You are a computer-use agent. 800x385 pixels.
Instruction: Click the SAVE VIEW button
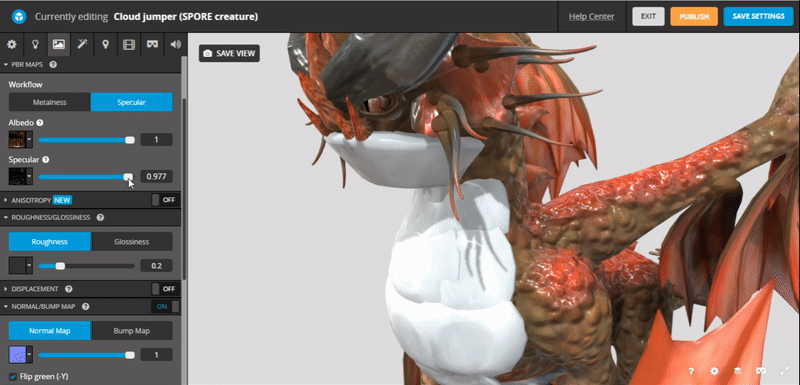(229, 53)
